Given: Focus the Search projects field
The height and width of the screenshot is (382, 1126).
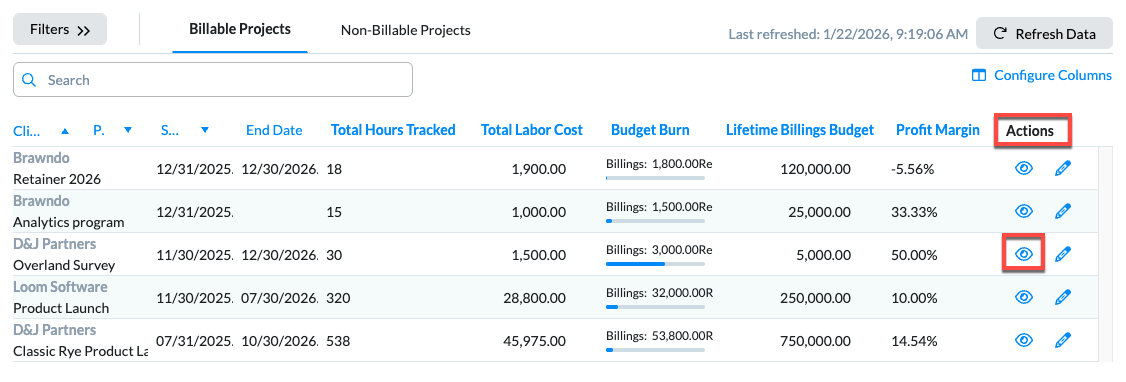Looking at the screenshot, I should point(213,80).
